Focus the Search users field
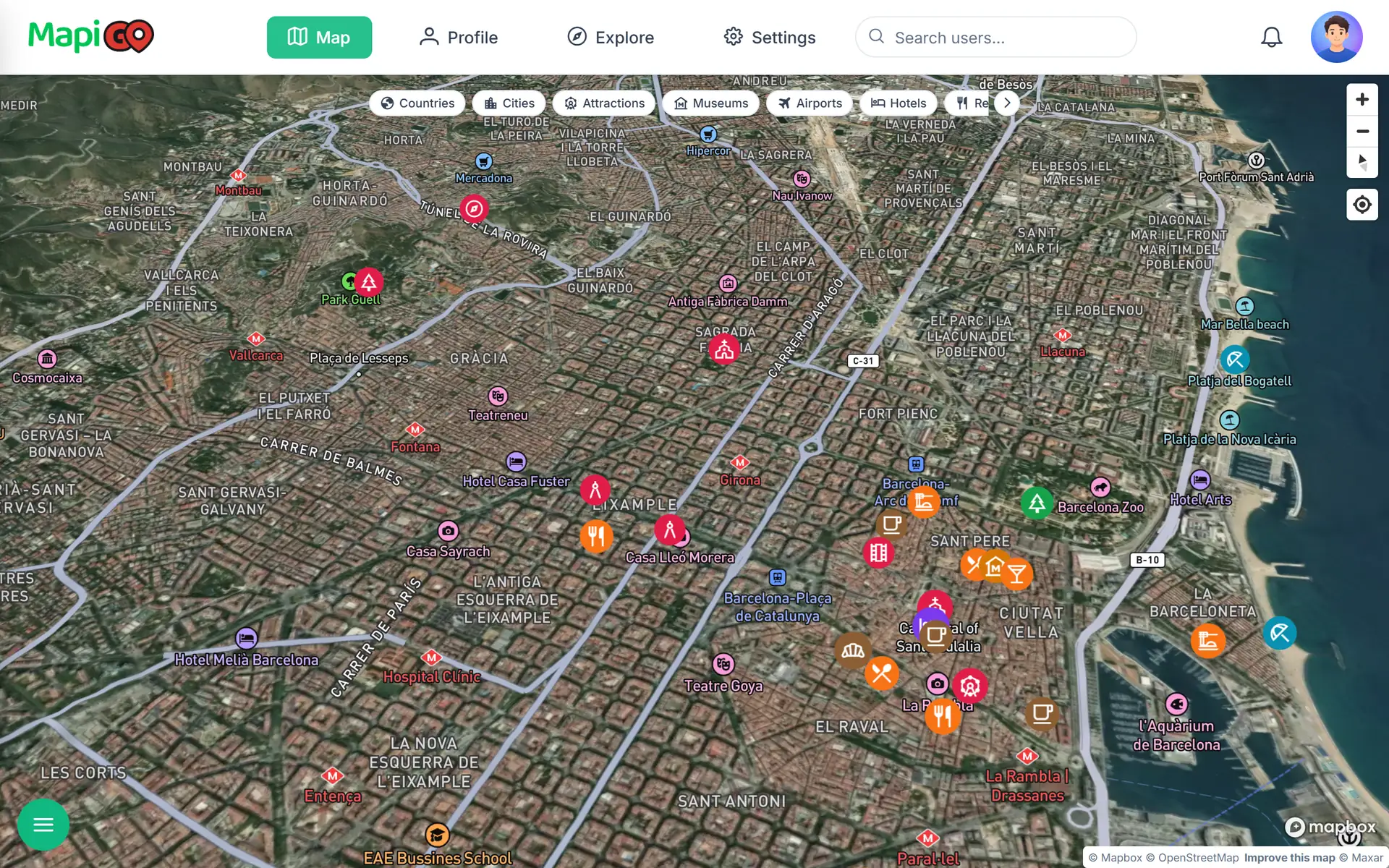Screen dimensions: 1389x868 point(995,37)
